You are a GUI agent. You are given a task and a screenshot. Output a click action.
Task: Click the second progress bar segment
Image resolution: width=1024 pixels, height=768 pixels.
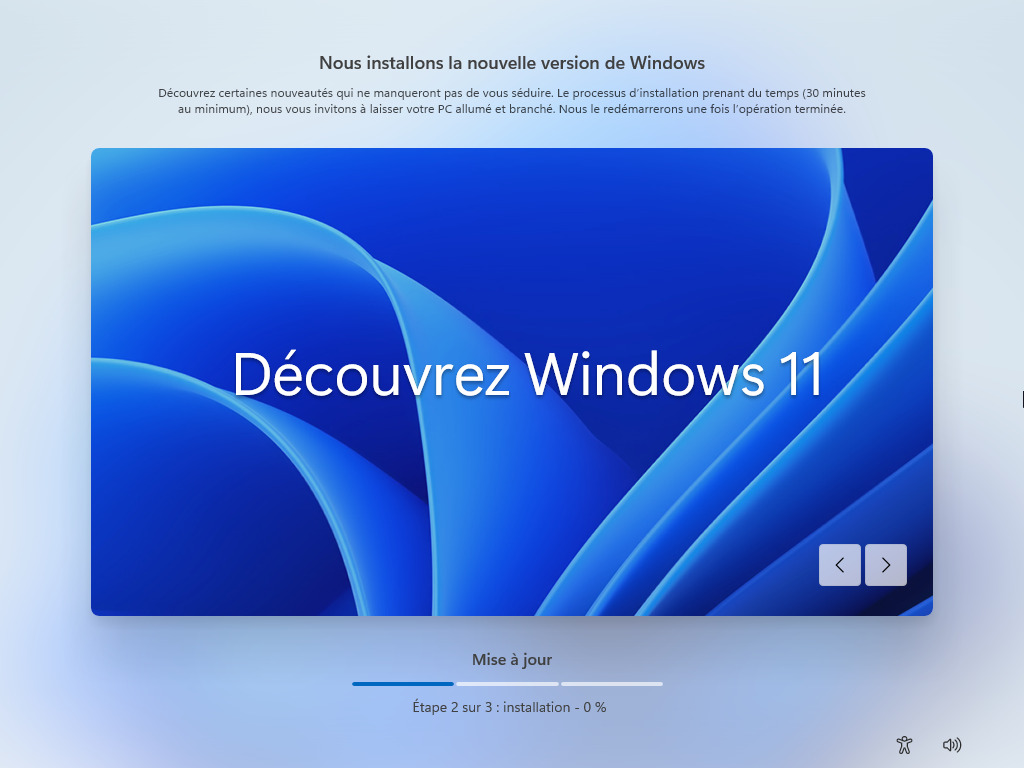[507, 684]
